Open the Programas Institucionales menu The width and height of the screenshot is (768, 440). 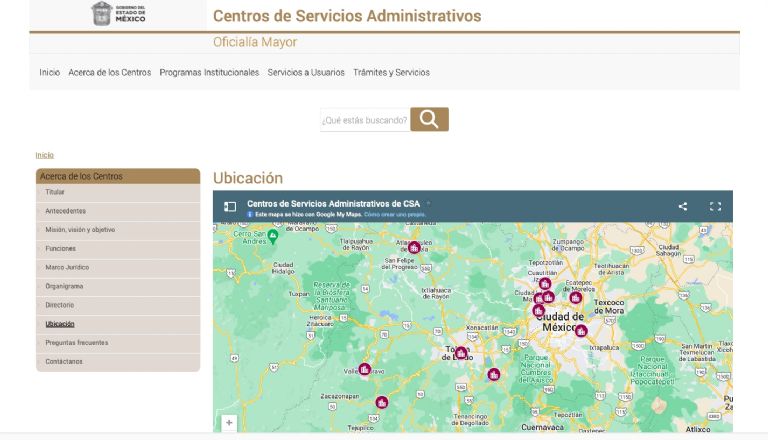[209, 73]
